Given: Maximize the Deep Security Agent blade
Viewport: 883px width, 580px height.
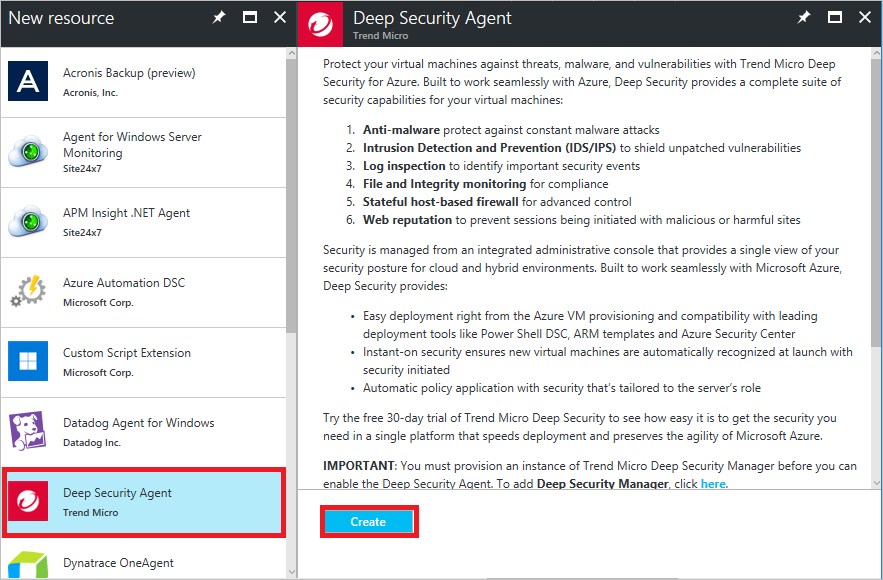Looking at the screenshot, I should [835, 17].
